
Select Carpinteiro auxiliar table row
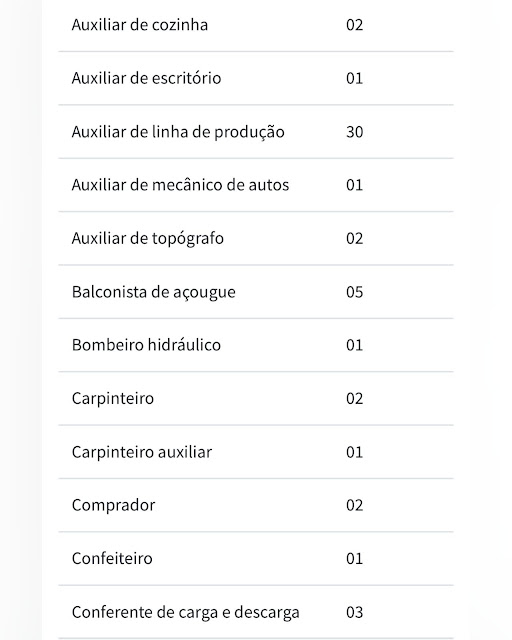click(x=256, y=452)
